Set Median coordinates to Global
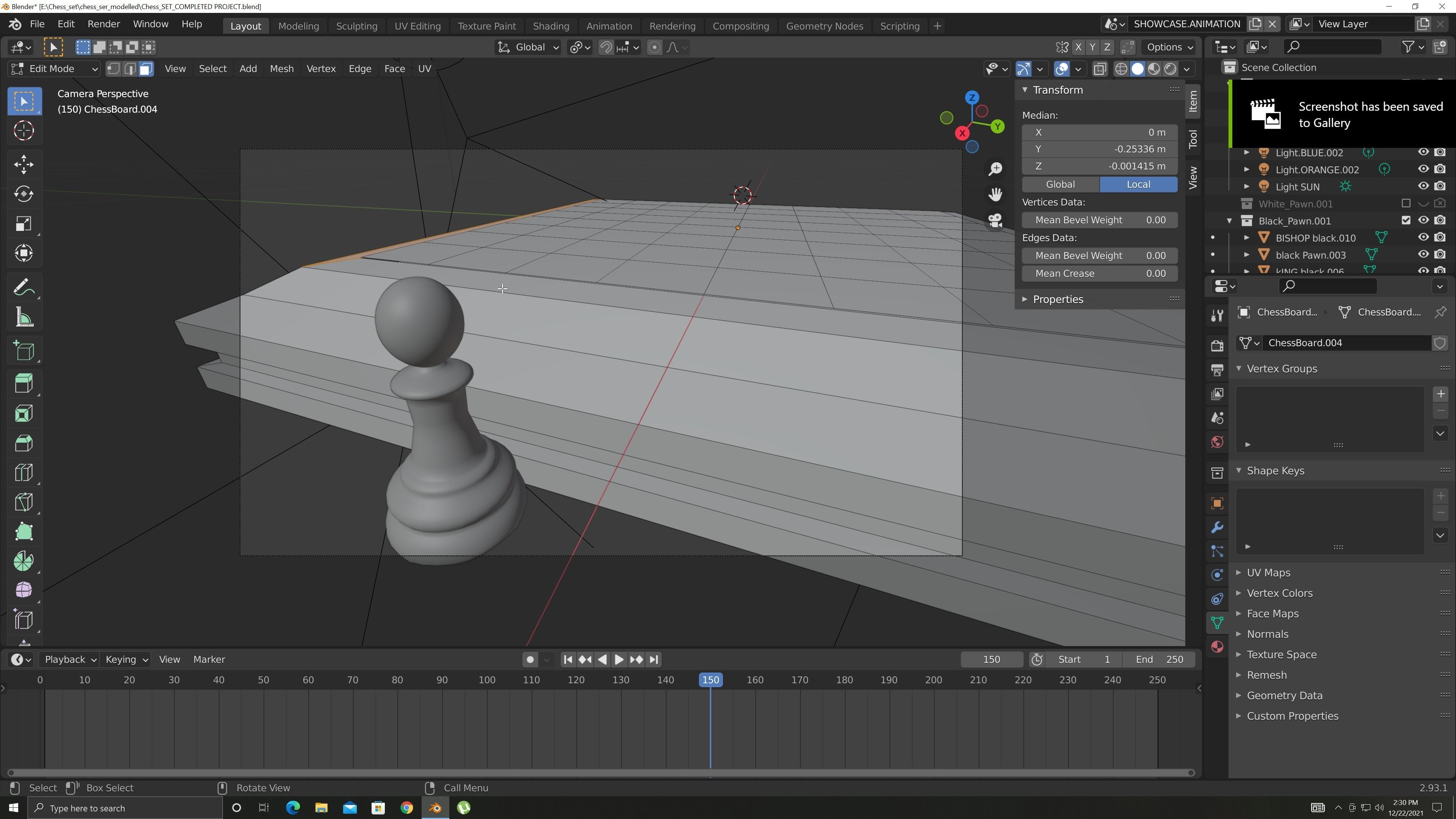 [1060, 184]
